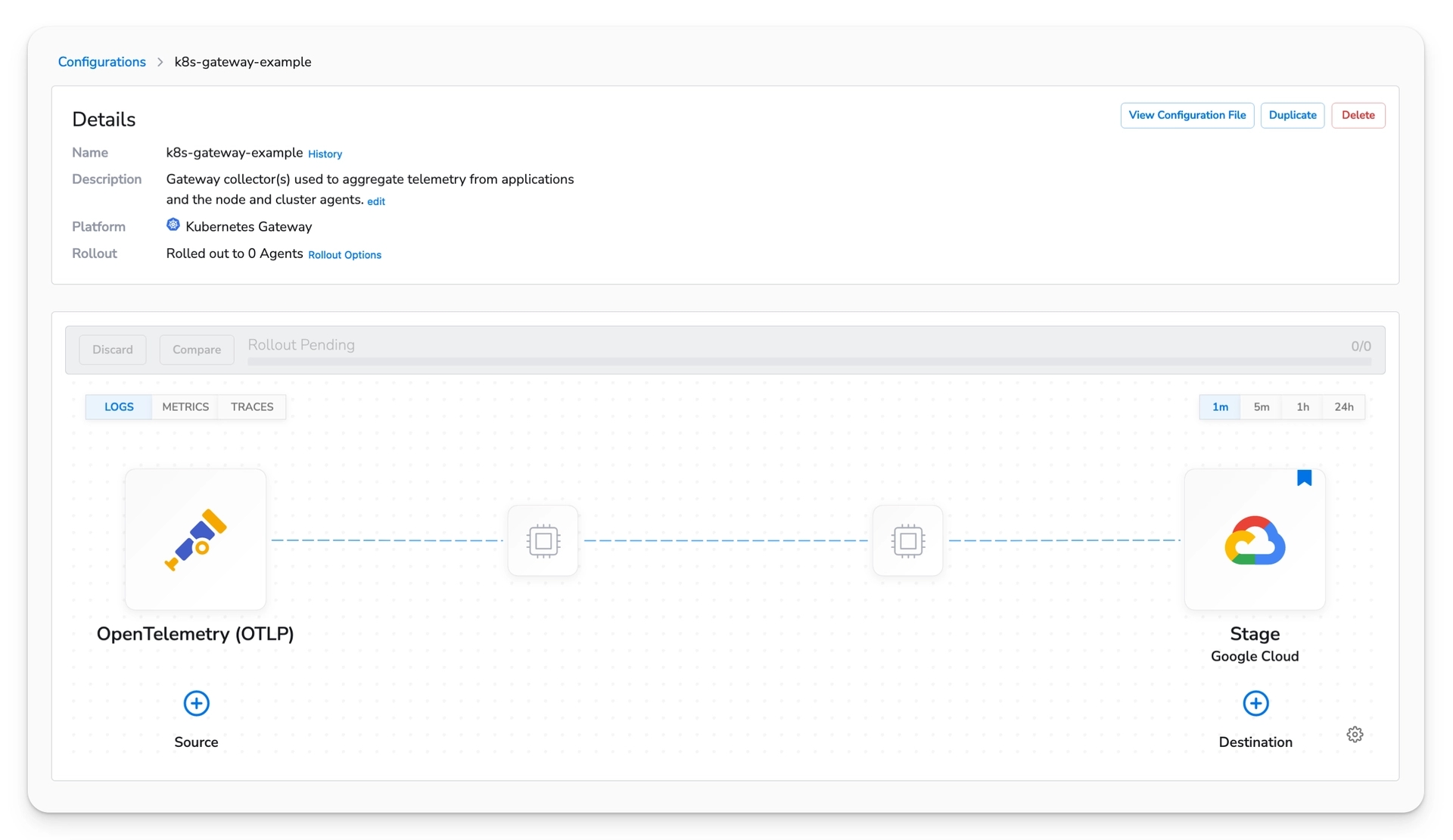1453x840 pixels.
Task: Click the Rollout Pending progress bar
Action: coord(808,362)
